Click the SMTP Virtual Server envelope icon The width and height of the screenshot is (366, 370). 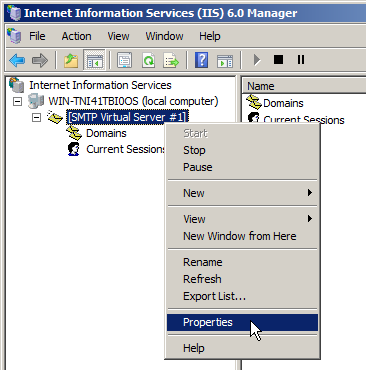[x=55, y=117]
